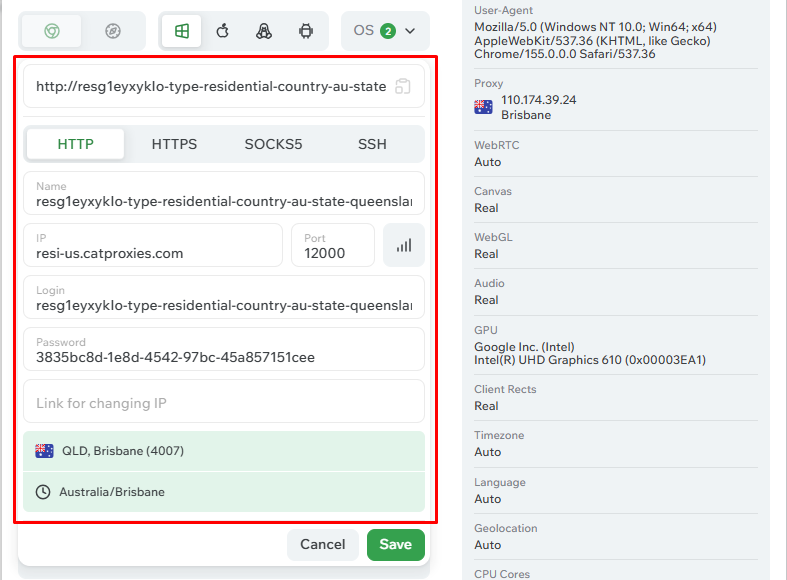This screenshot has height=580, width=787.
Task: Click the Brisbane city text under proxy IP
Action: coord(526,115)
